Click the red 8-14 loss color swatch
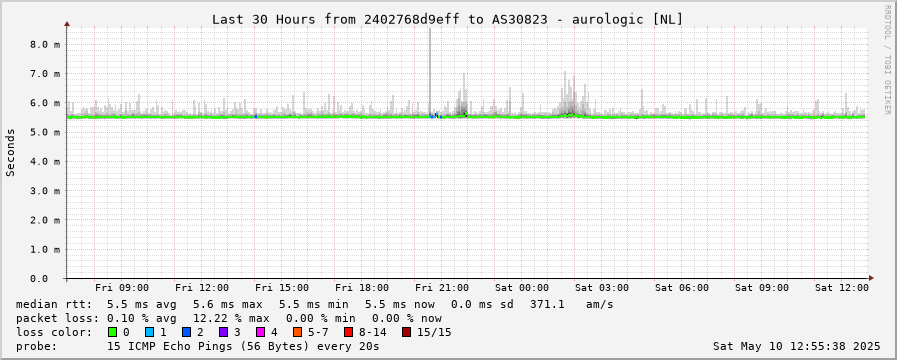The height and width of the screenshot is (360, 897). tap(348, 332)
